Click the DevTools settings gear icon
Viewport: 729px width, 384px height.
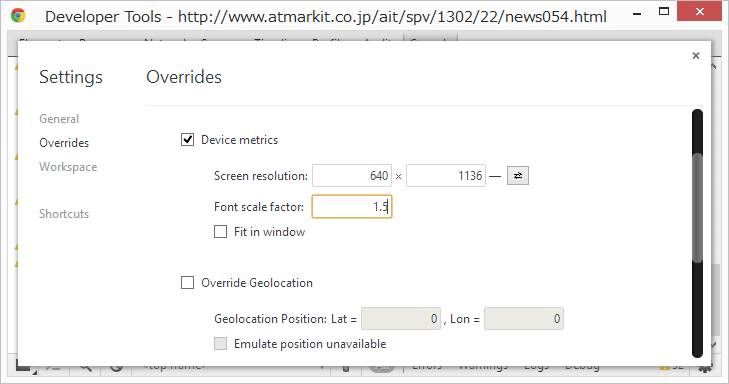[x=705, y=368]
